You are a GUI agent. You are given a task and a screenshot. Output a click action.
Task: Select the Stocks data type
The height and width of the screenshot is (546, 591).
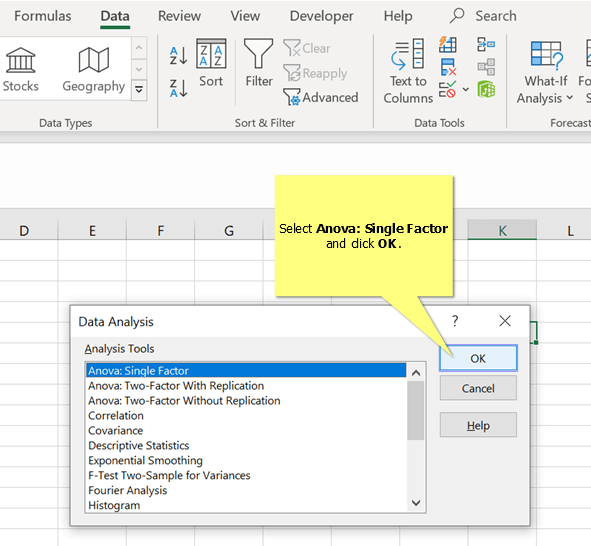(x=20, y=70)
